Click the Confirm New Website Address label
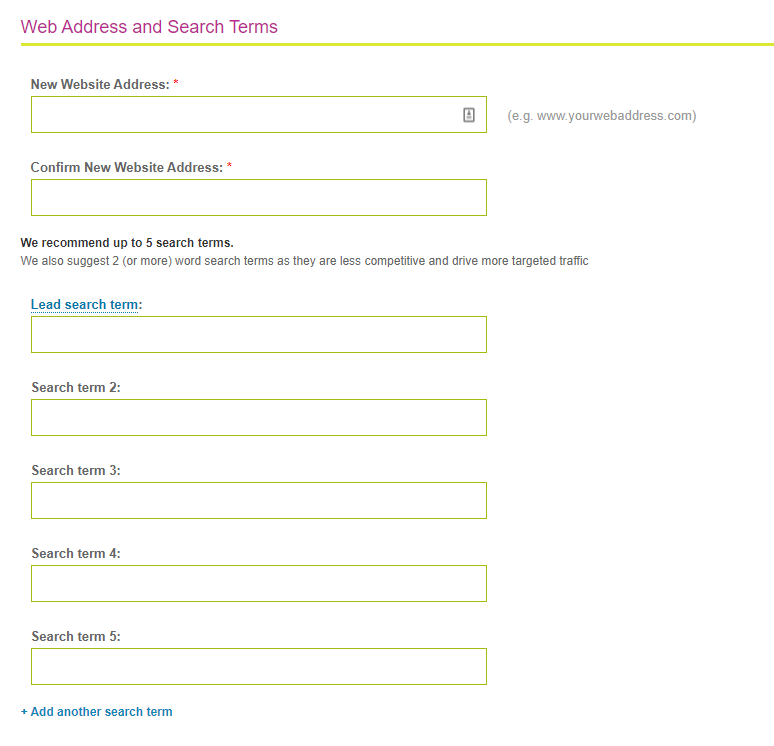This screenshot has width=774, height=746. 126,168
